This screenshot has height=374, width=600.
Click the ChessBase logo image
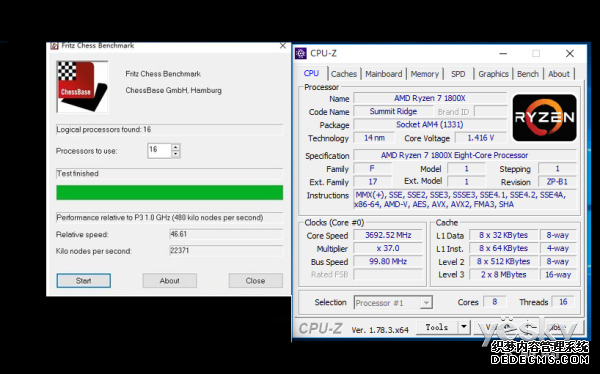tap(82, 87)
